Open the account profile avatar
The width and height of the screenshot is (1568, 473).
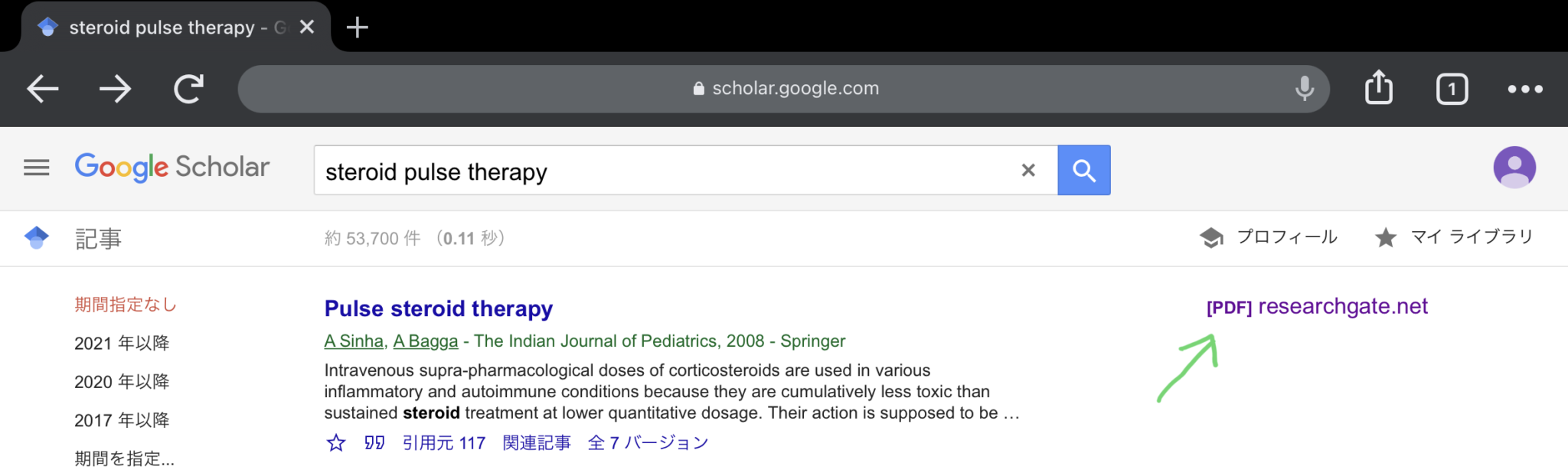[x=1514, y=167]
